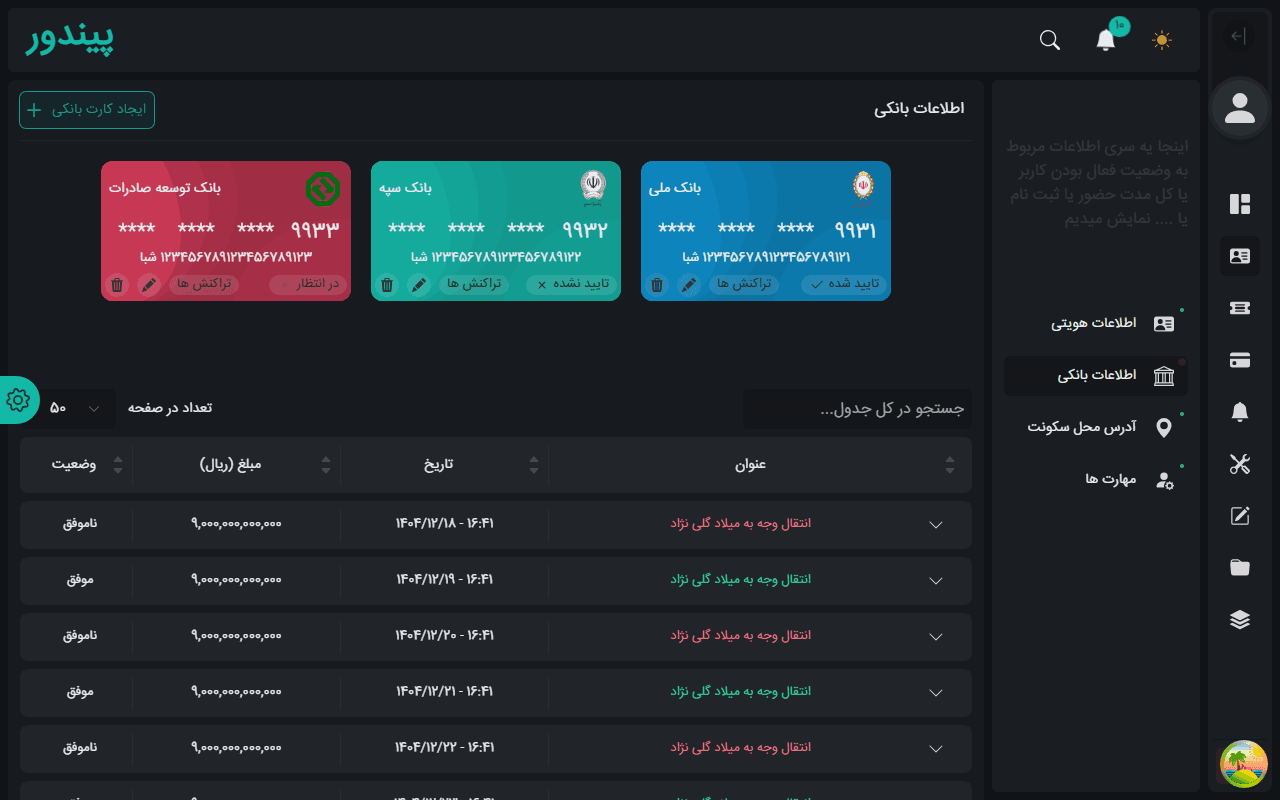Open the credit card sidebar icon
The image size is (1280, 800).
pyautogui.click(x=1240, y=360)
